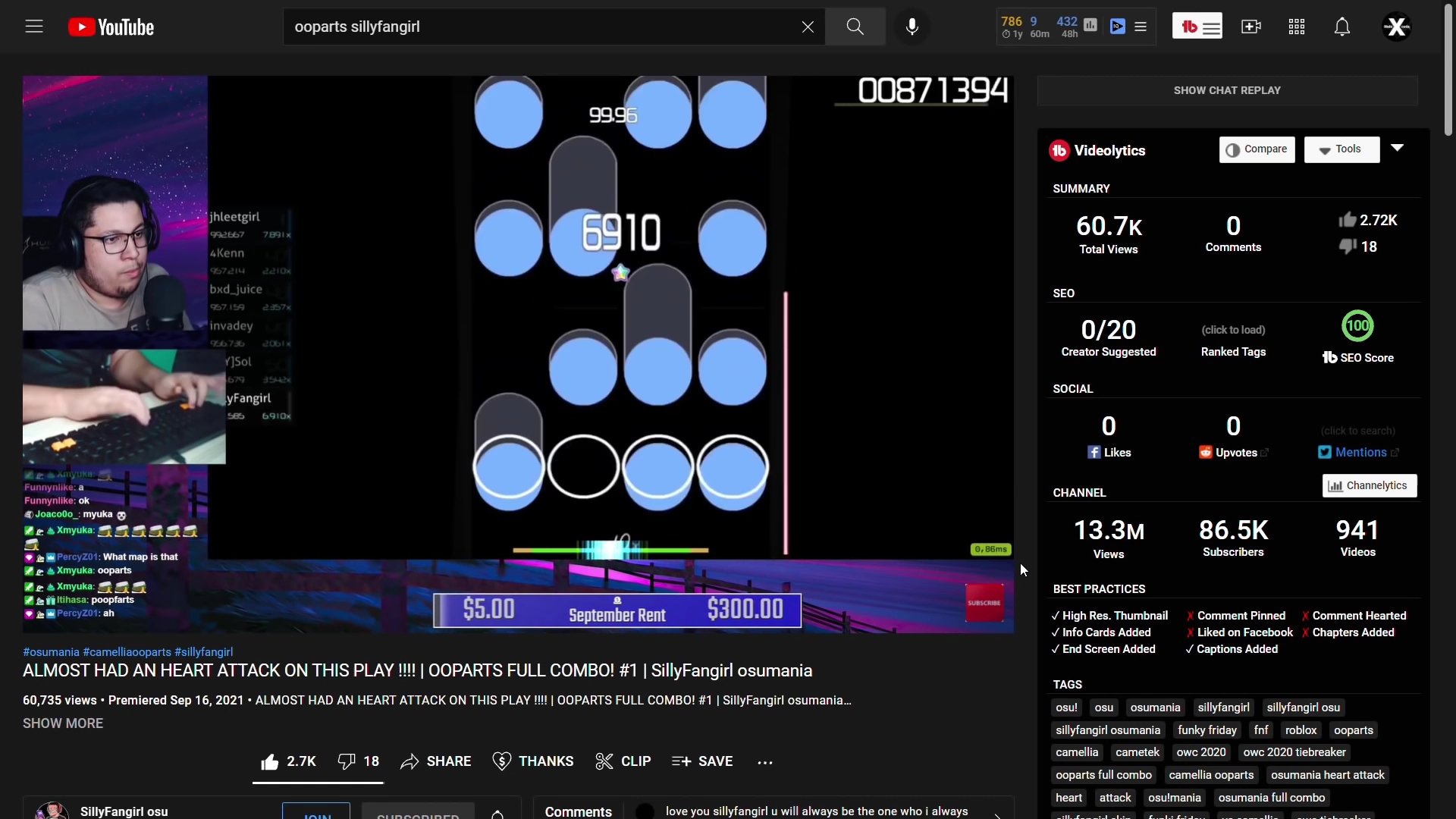Open the Tools dropdown in Videolytics
Viewport: 1456px width, 819px height.
(x=1341, y=149)
